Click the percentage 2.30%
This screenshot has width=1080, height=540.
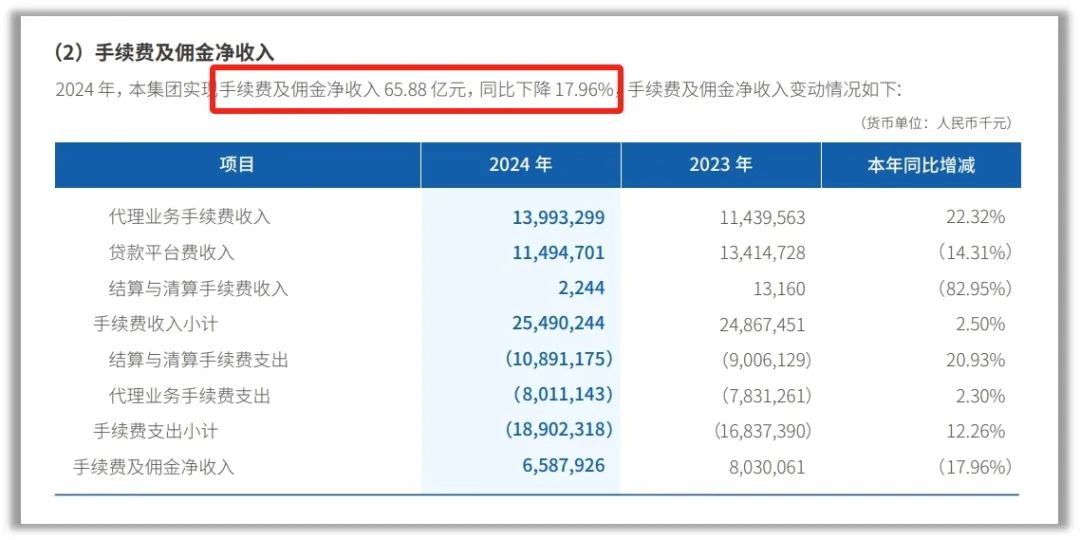coord(981,395)
